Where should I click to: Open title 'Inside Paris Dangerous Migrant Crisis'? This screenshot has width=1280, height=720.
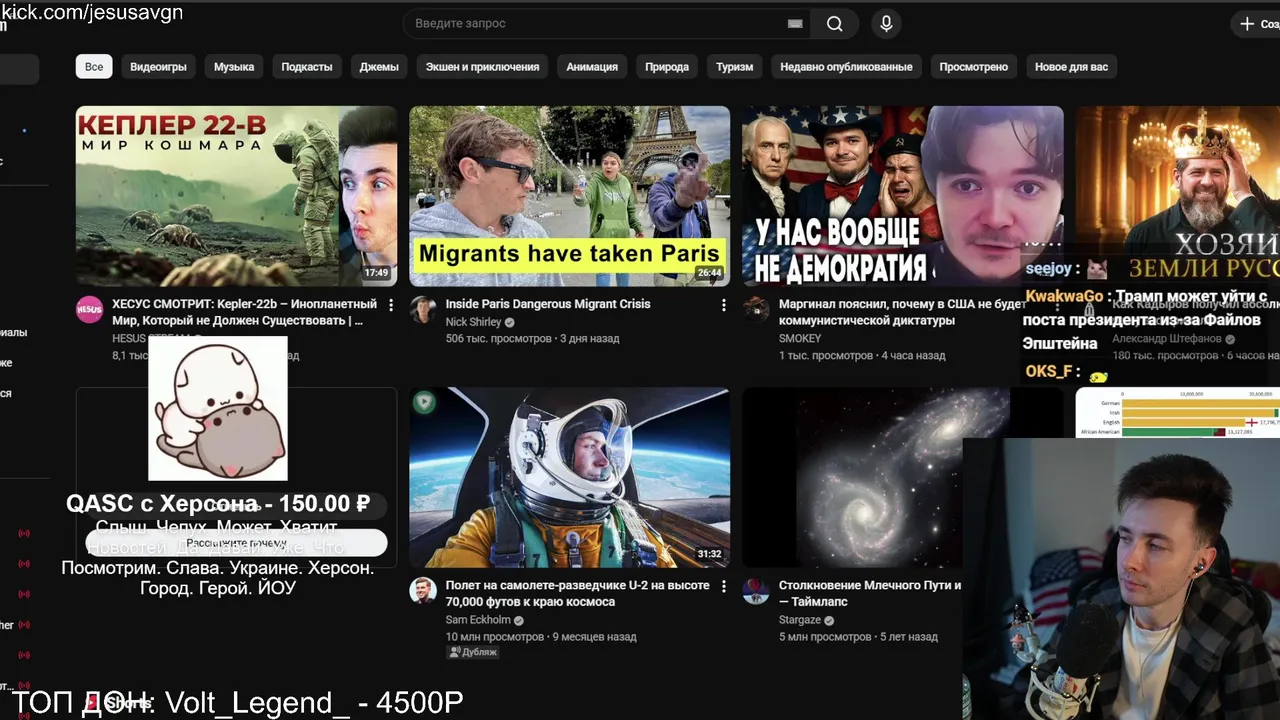coord(548,304)
